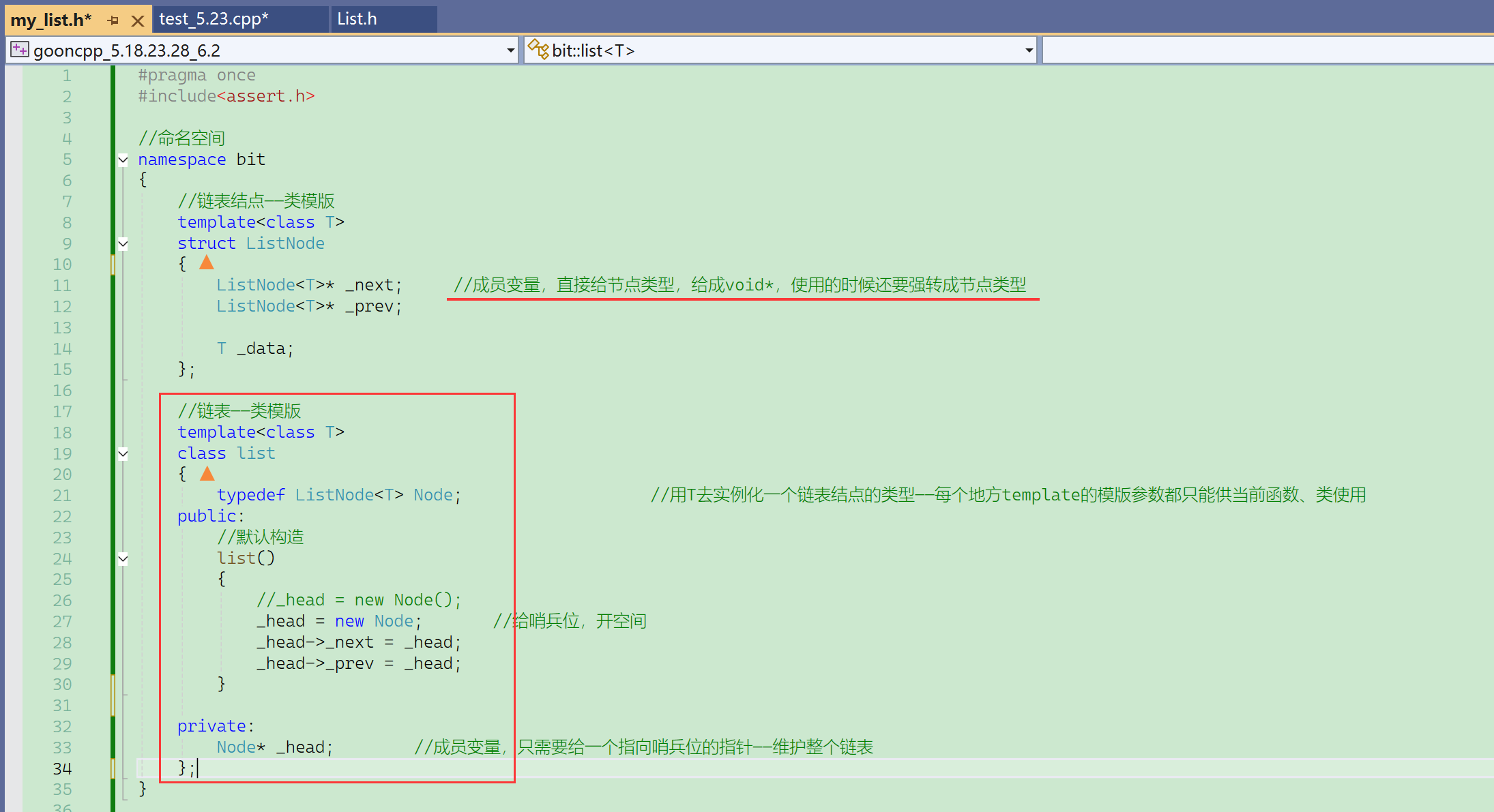Place cursor on the #pragma once line

[196, 75]
